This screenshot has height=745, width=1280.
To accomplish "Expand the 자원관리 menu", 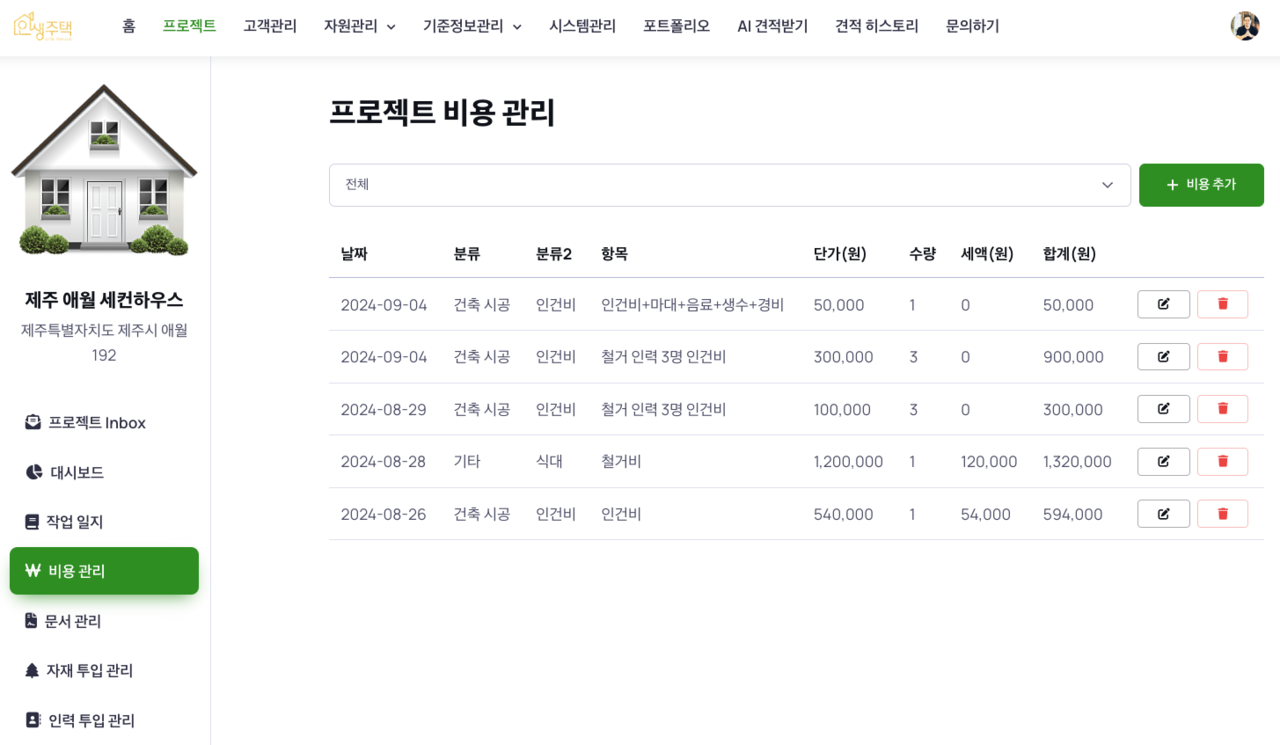I will click(359, 27).
